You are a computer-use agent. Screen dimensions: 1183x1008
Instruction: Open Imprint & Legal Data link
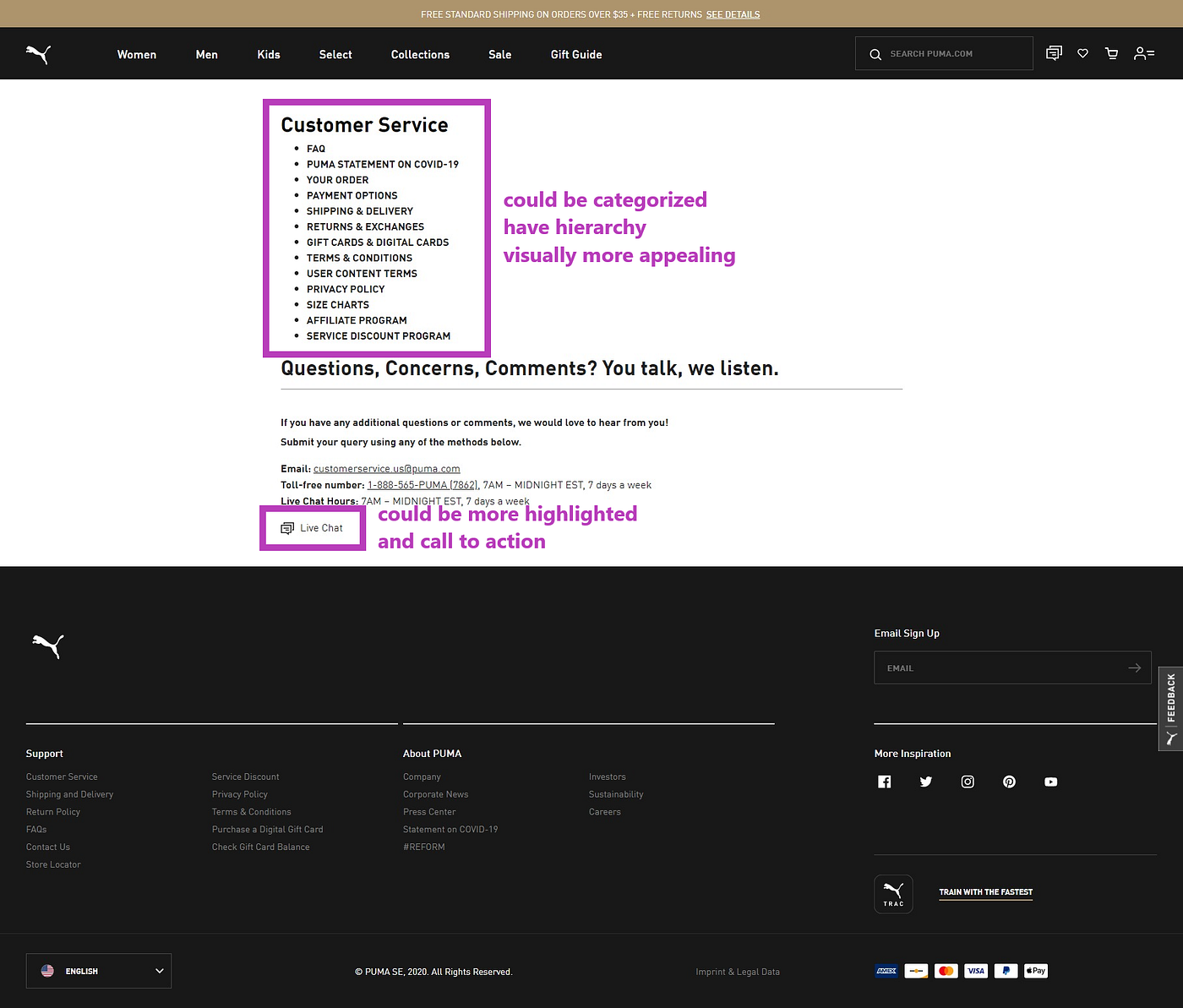click(x=738, y=972)
